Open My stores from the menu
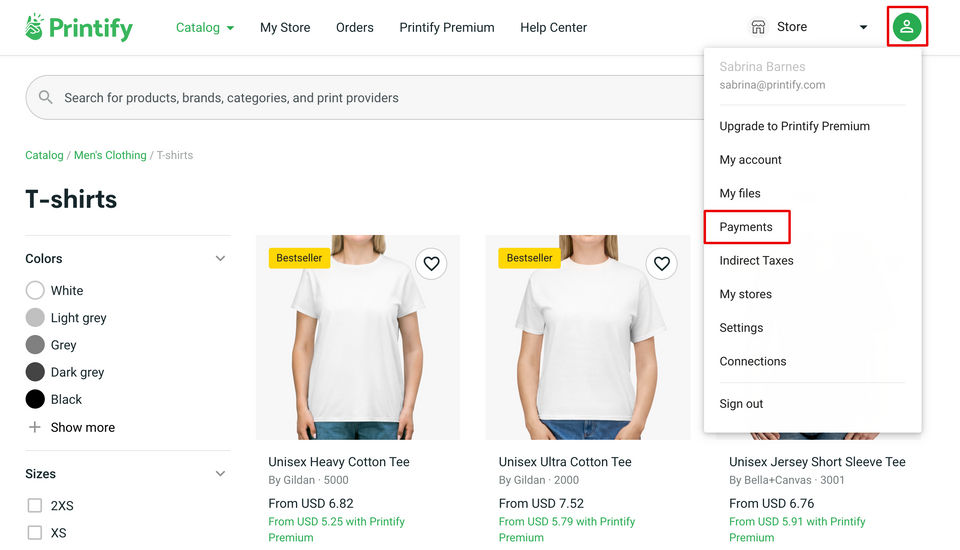The image size is (960, 550). click(745, 294)
